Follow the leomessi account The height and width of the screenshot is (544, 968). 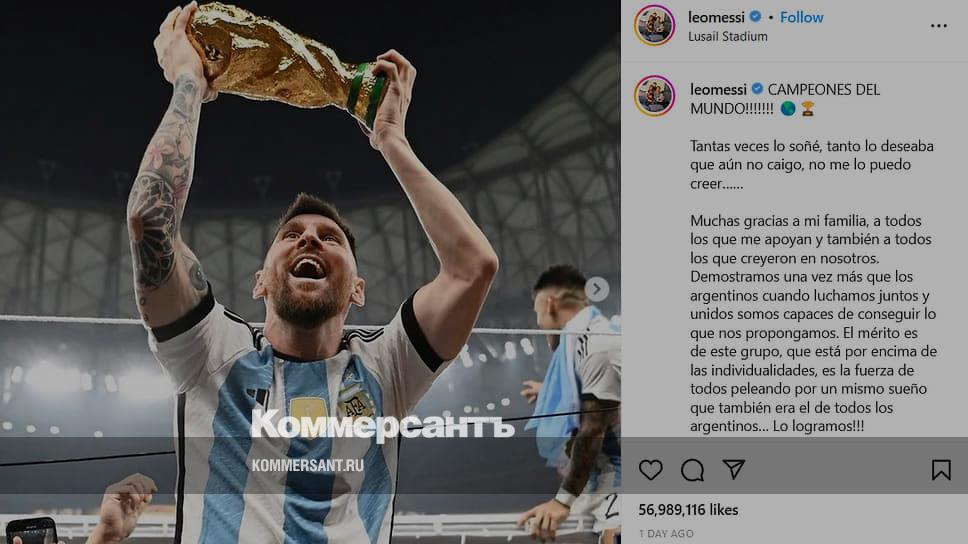click(x=801, y=17)
